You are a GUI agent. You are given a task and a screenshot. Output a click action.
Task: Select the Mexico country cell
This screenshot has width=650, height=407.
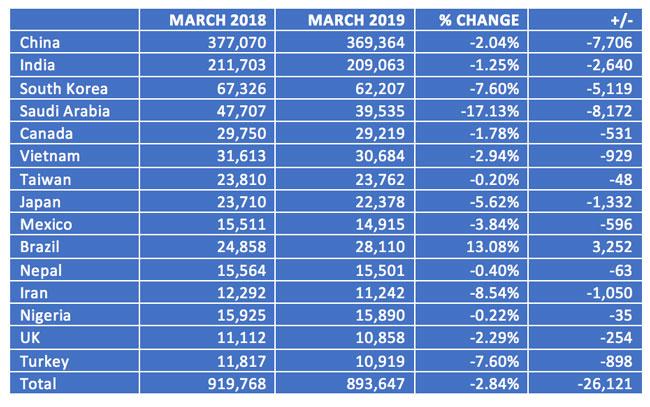pos(75,224)
